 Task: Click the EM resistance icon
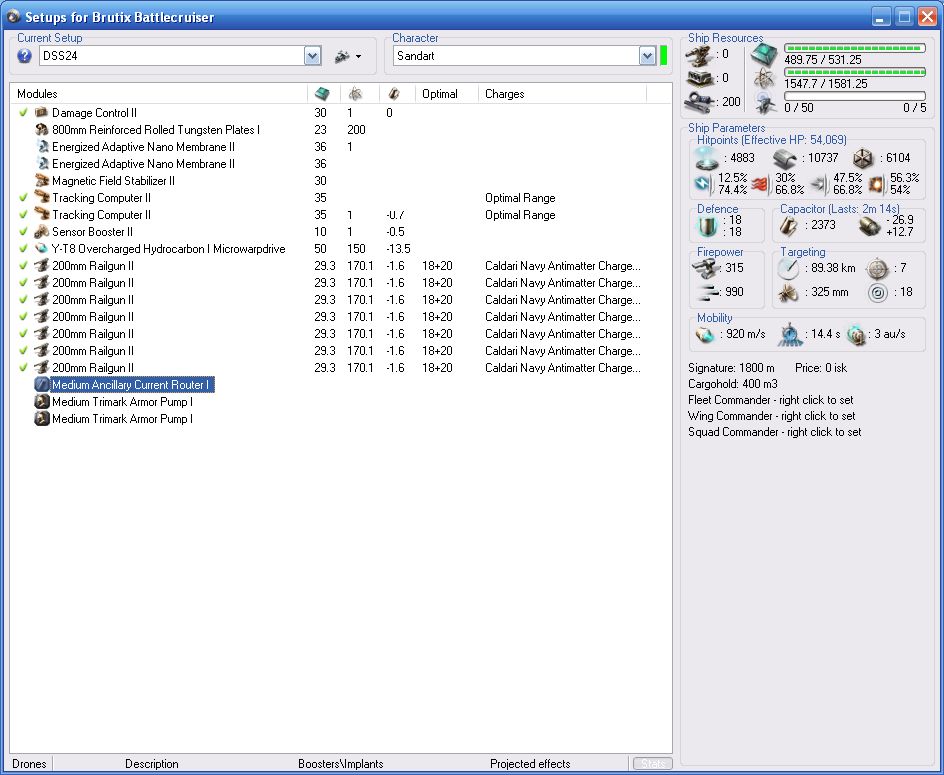[x=703, y=184]
